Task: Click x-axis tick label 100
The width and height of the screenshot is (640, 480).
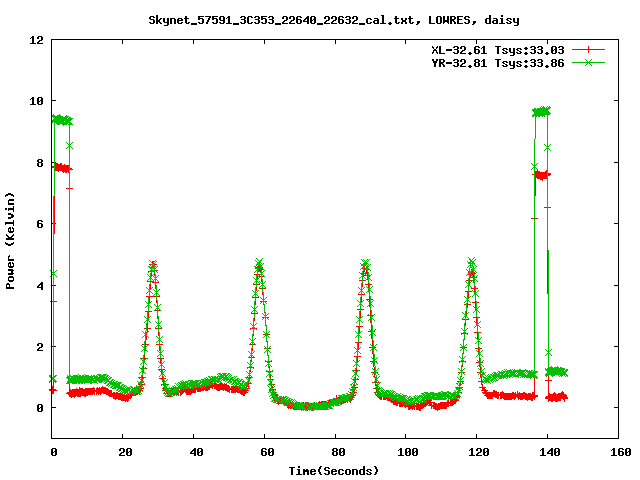Action: [408, 452]
